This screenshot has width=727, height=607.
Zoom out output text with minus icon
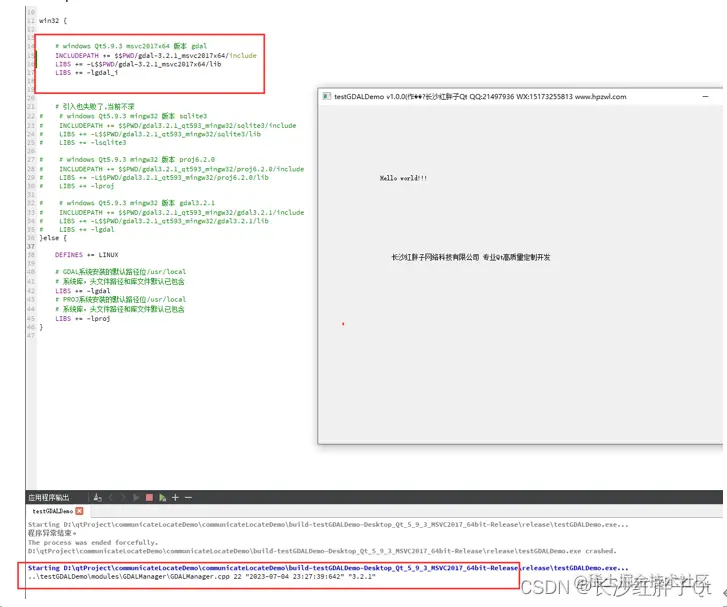click(188, 498)
